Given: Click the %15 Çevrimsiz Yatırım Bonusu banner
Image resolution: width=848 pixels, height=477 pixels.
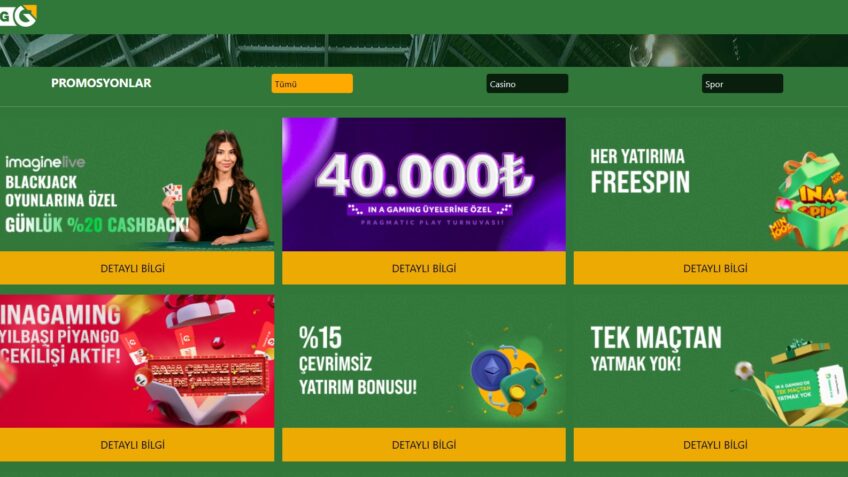Looking at the screenshot, I should tap(424, 361).
